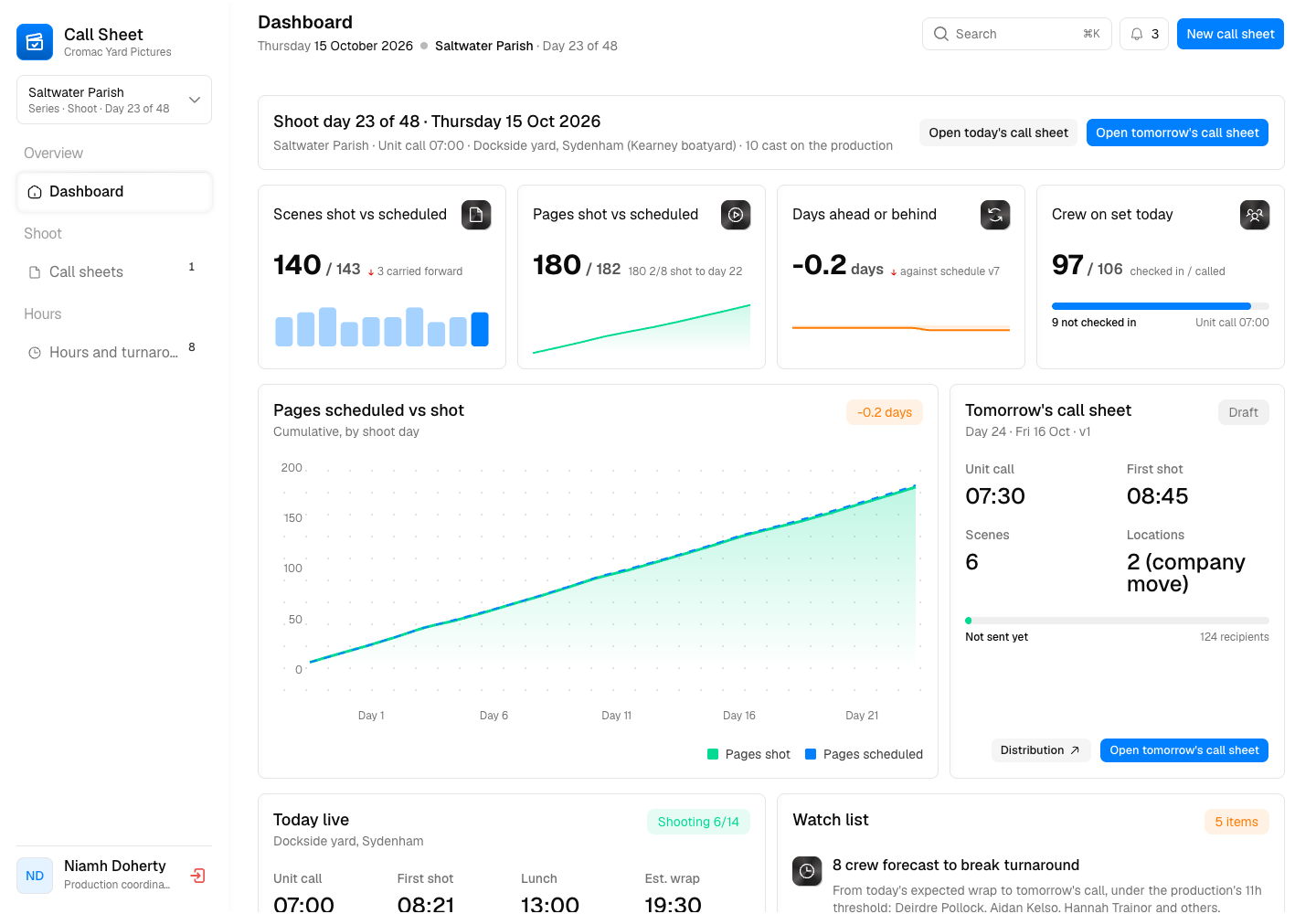Click the '180 2/8 shot to day 22' text
The height and width of the screenshot is (914, 1316).
click(x=685, y=271)
